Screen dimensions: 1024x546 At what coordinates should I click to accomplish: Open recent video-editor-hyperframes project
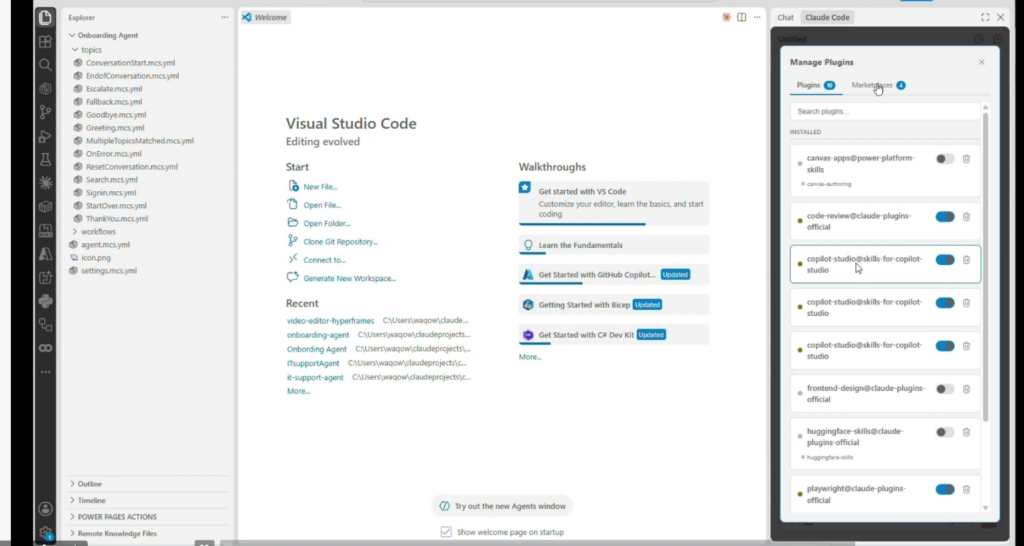[330, 321]
